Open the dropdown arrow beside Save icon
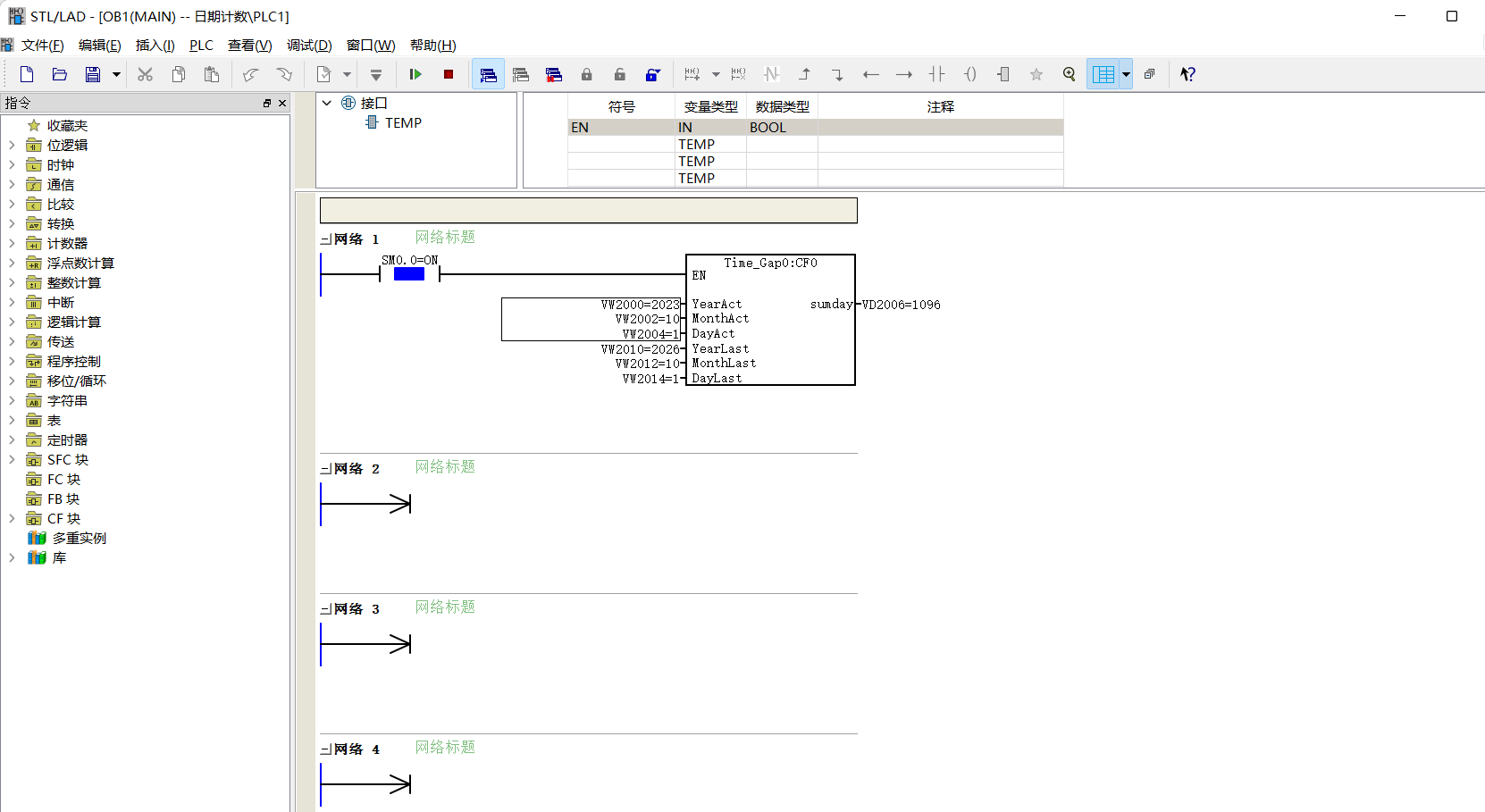Image resolution: width=1485 pixels, height=812 pixels. (116, 74)
